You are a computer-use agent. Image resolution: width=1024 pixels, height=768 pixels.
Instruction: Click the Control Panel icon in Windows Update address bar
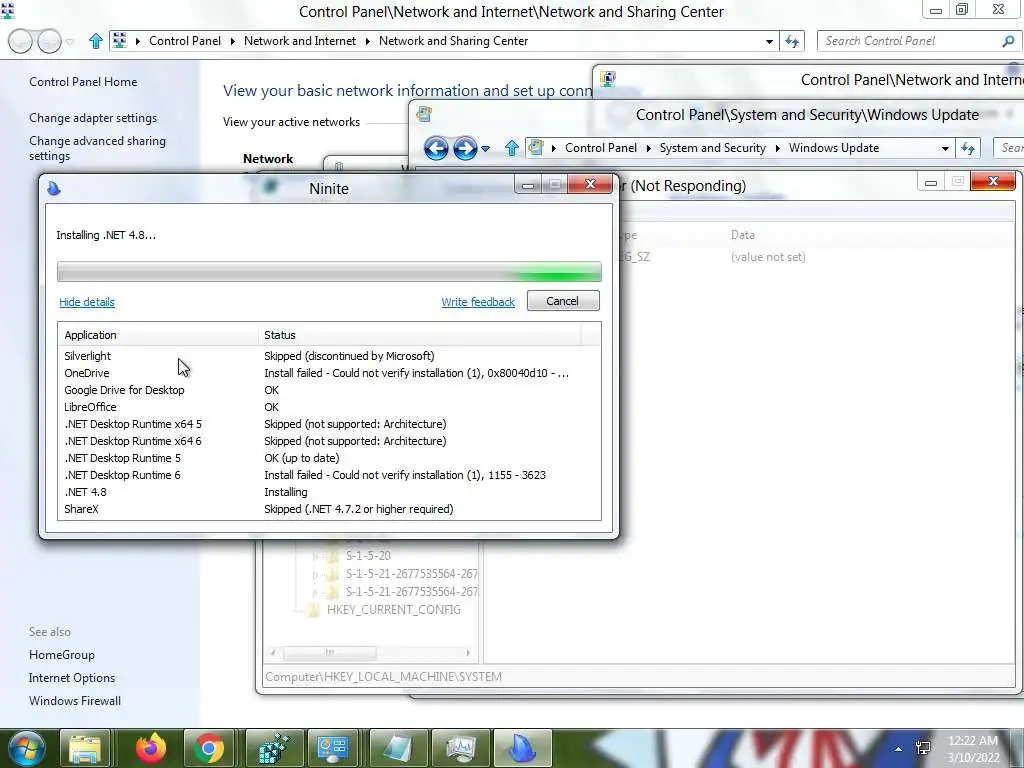click(536, 148)
